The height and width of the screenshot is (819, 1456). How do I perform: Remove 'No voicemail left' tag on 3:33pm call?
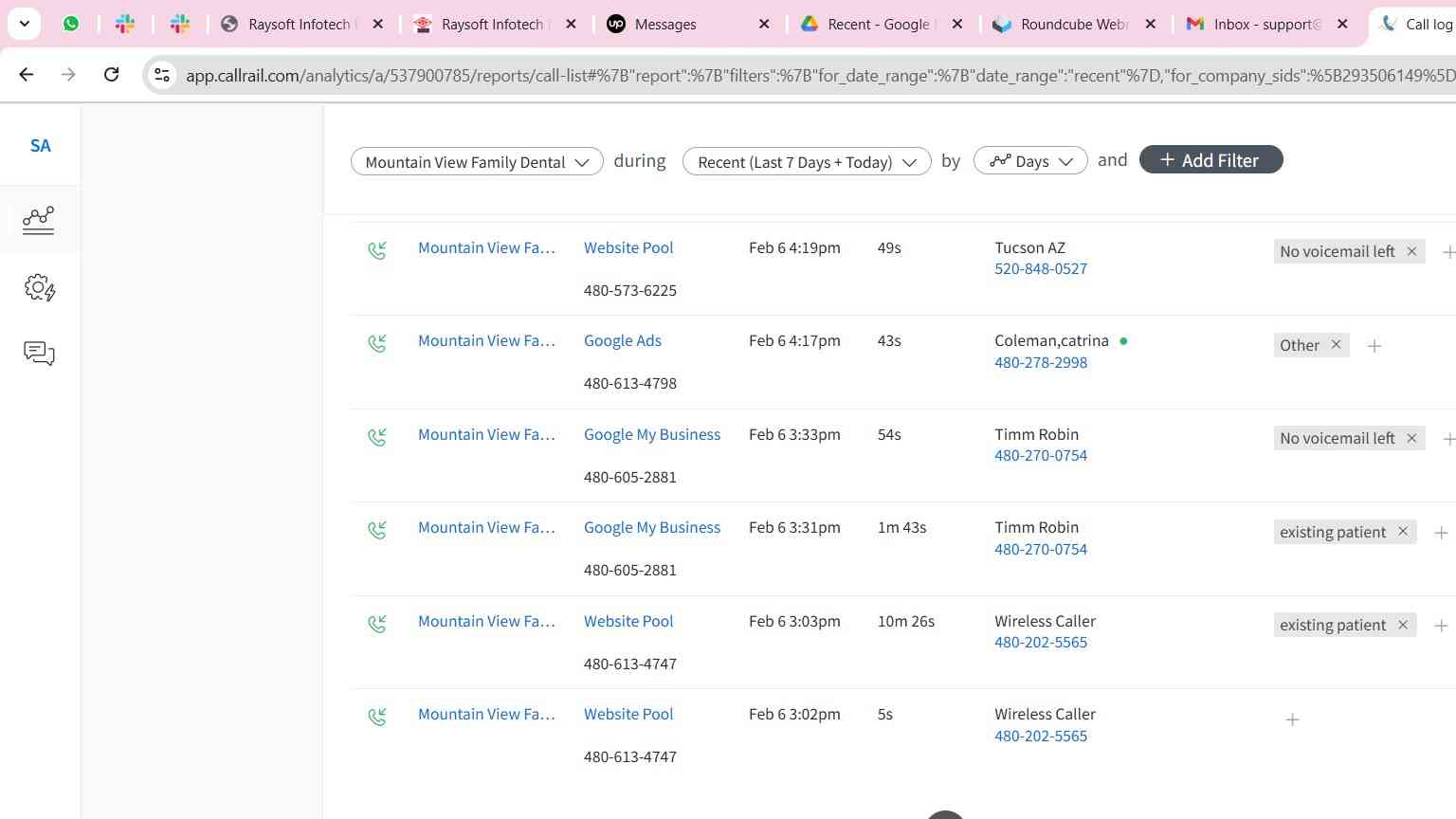point(1411,438)
